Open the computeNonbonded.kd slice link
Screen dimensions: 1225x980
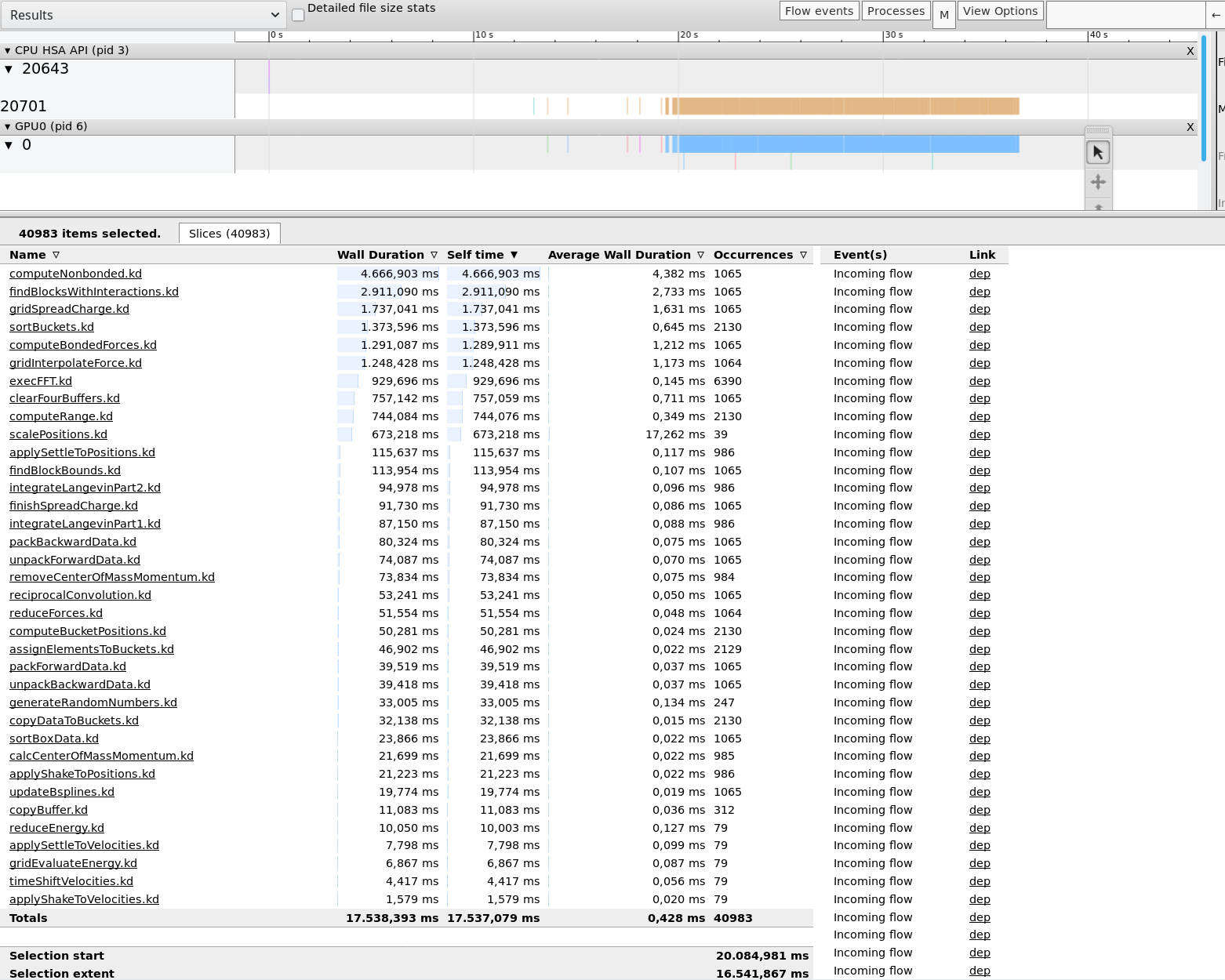tap(75, 274)
